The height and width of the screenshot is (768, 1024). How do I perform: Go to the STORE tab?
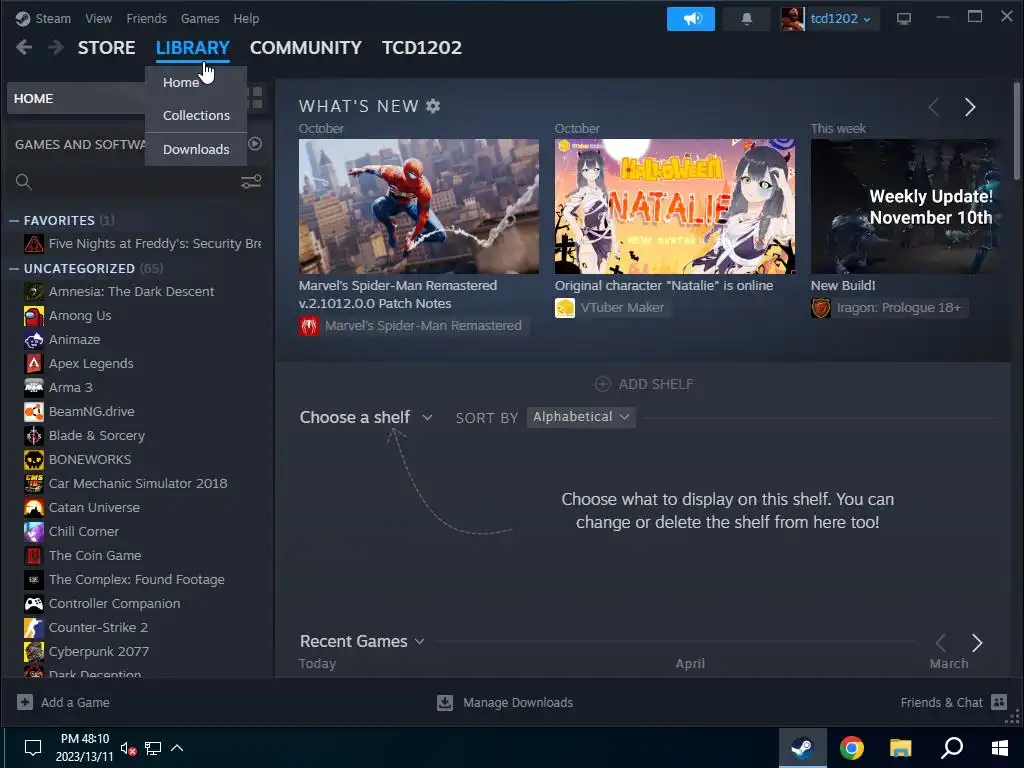click(x=106, y=48)
